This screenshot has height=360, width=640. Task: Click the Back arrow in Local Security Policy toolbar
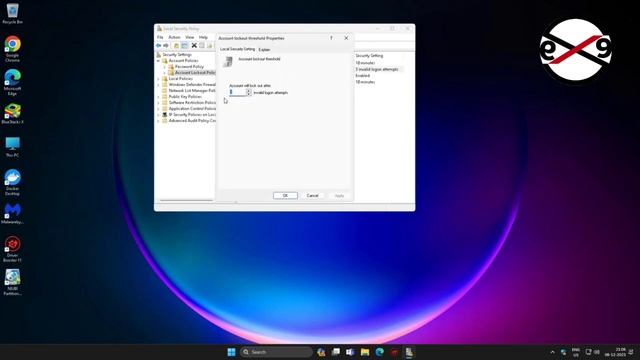[x=158, y=46]
